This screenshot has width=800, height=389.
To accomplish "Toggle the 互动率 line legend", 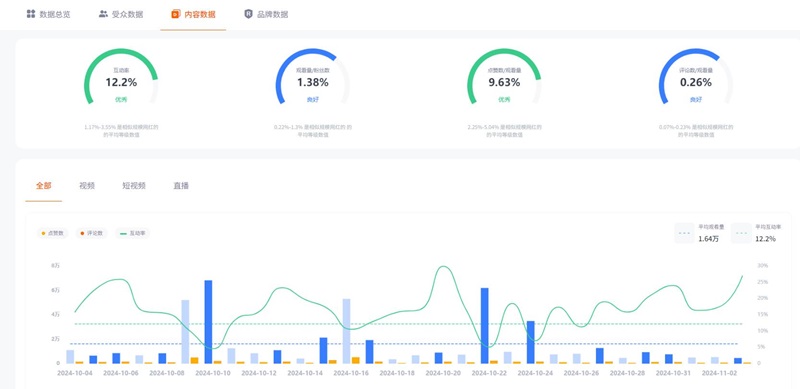I will [x=133, y=233].
